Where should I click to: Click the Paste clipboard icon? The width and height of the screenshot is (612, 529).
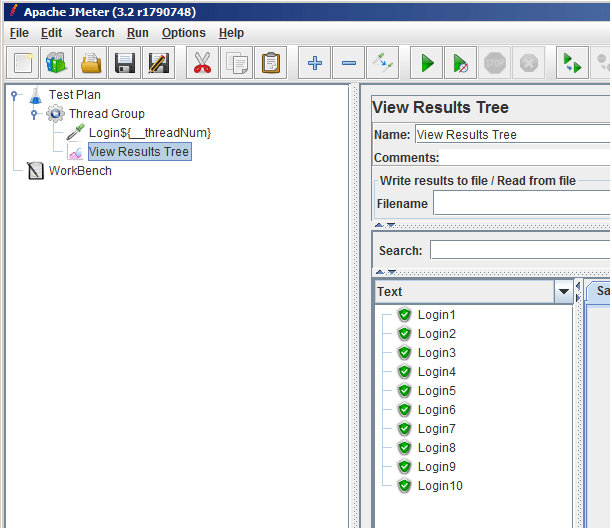pyautogui.click(x=270, y=63)
